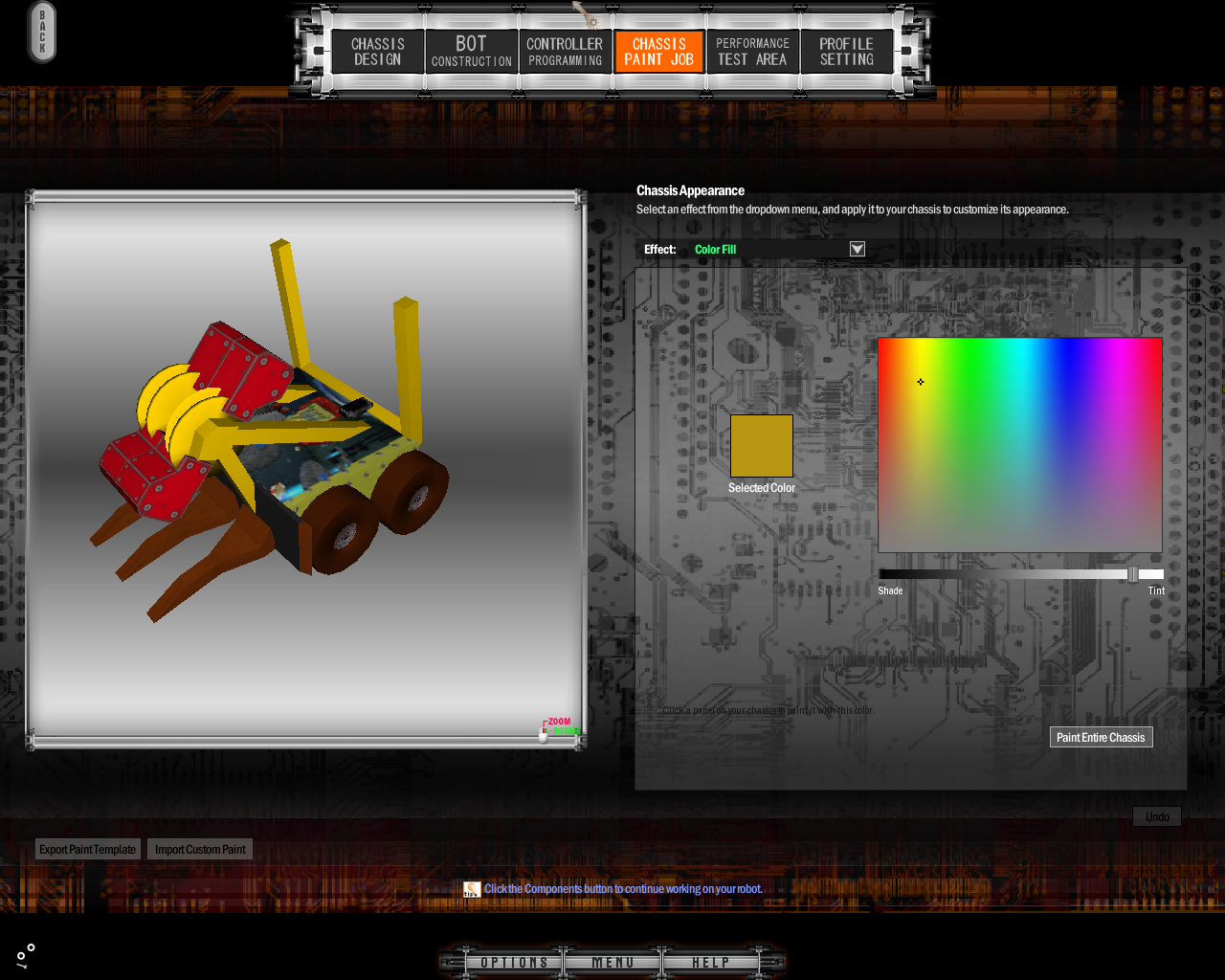The width and height of the screenshot is (1225, 980).
Task: Click Import Custom Paint button
Action: point(200,849)
